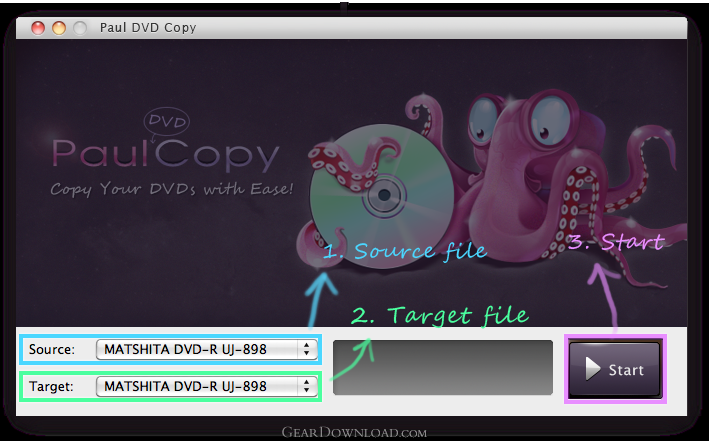Click the "Target:" label
710x441 pixels.
click(51, 387)
